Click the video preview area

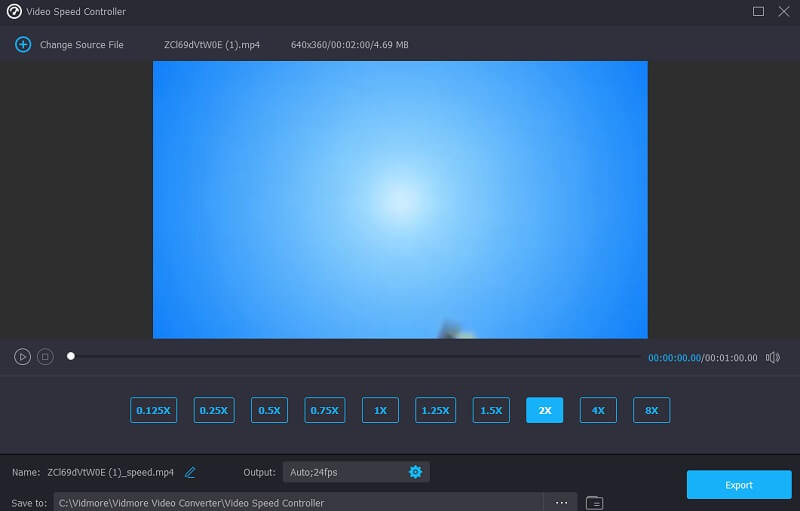pos(401,199)
